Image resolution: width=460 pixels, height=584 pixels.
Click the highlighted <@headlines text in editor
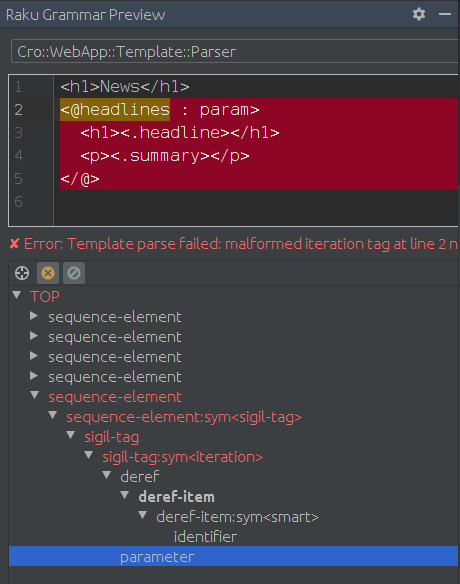115,110
